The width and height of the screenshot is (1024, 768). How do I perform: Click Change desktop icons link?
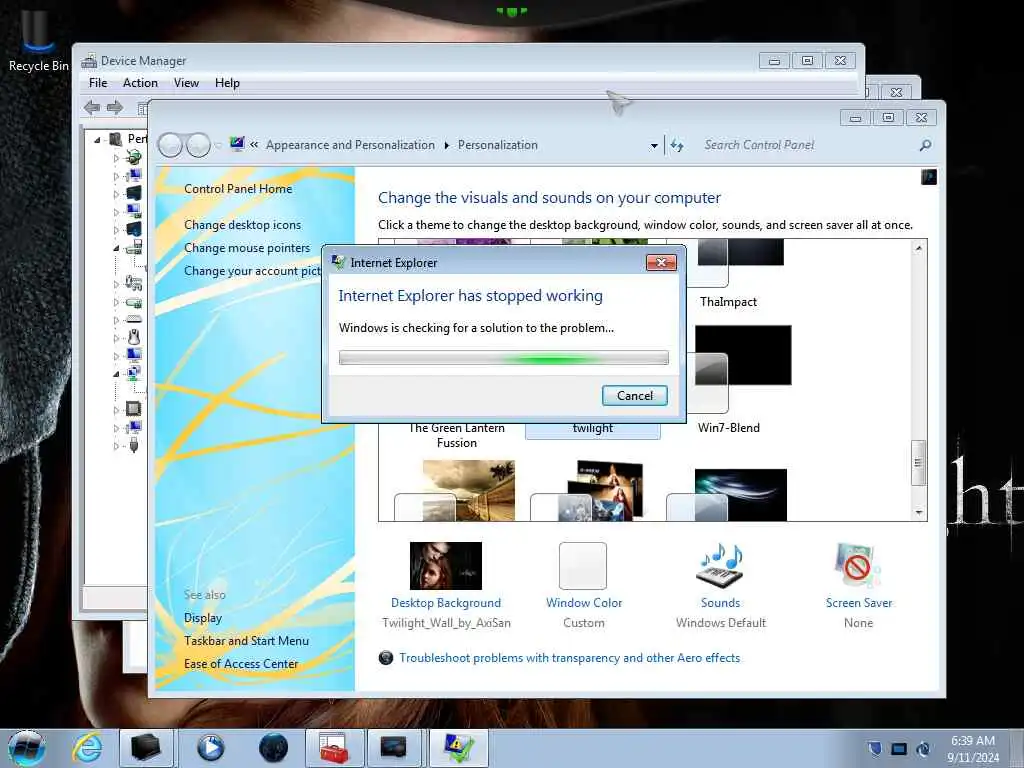[x=242, y=225]
